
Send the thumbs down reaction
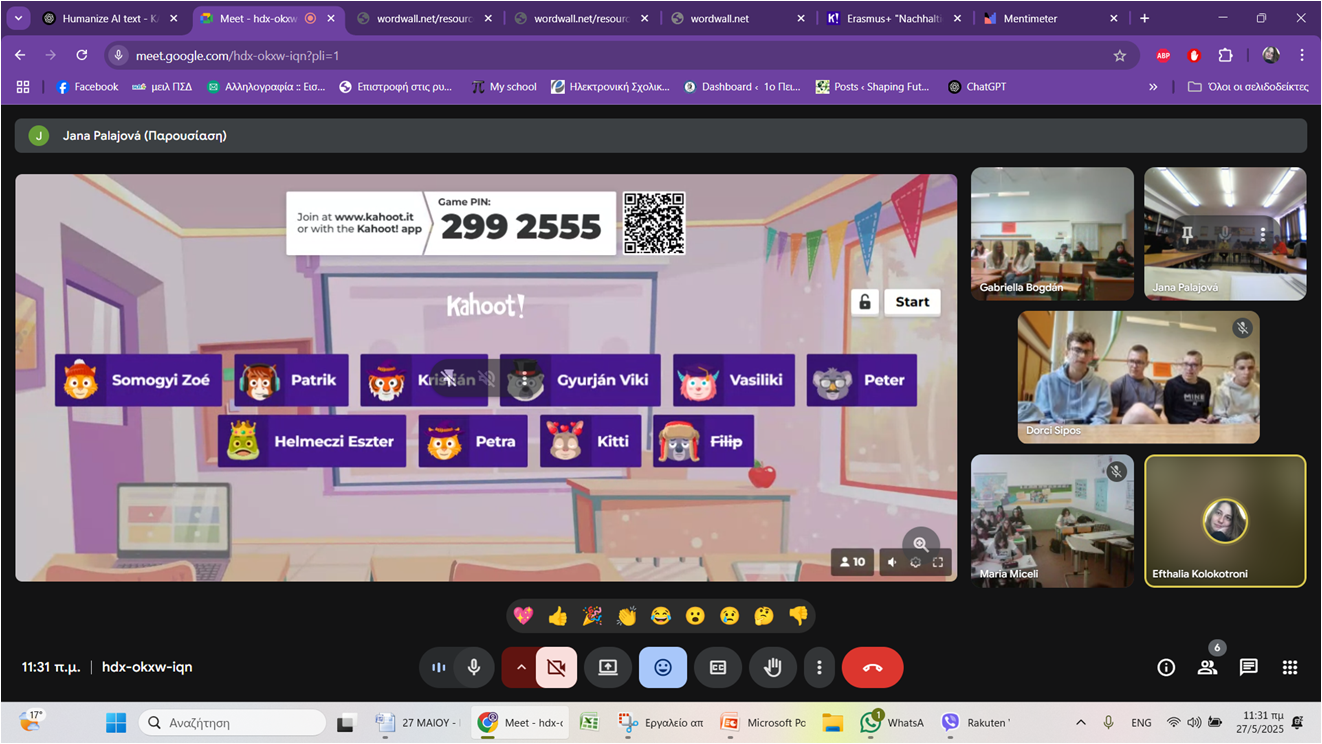point(798,616)
